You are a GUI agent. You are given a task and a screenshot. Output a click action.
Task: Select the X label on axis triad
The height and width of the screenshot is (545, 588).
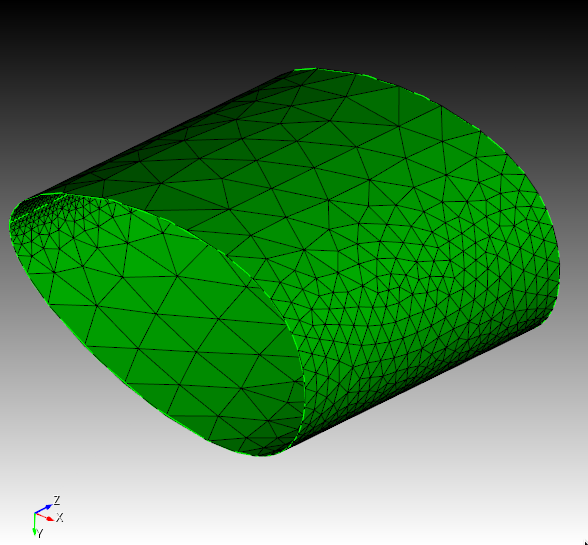click(x=60, y=518)
